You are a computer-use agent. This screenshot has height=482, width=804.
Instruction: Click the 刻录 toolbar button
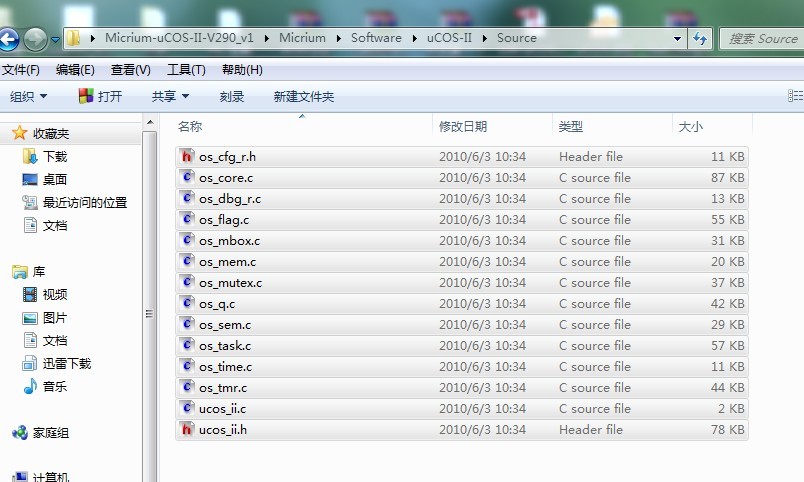[x=232, y=96]
